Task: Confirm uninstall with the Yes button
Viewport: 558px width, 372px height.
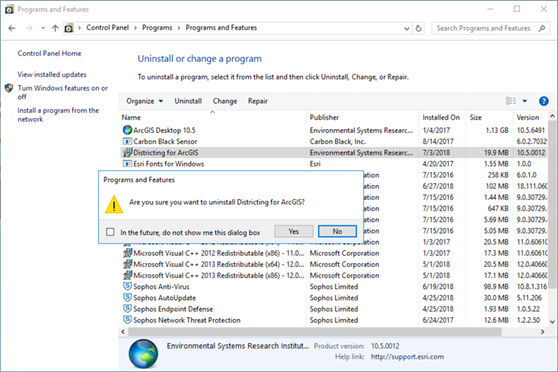Action: click(294, 231)
